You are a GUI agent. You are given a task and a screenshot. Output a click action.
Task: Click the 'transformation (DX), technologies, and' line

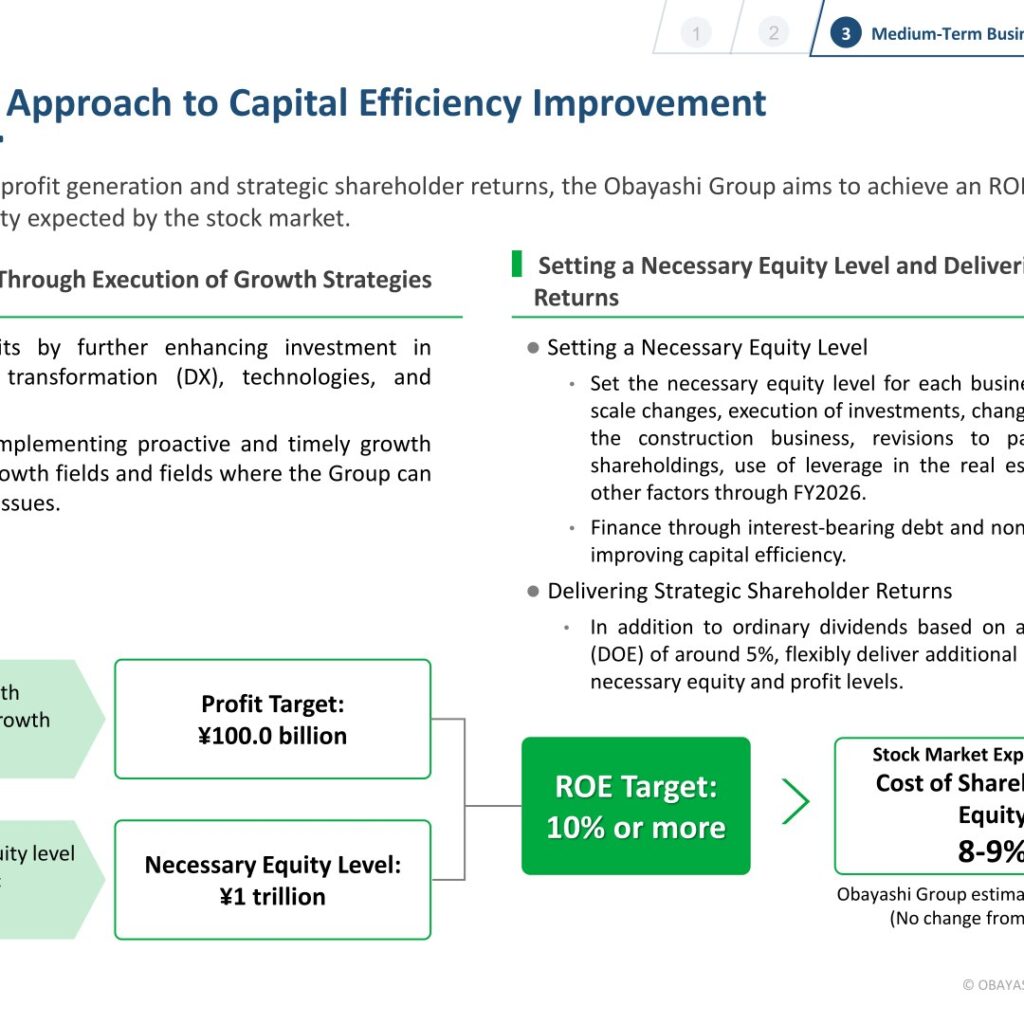[x=219, y=377]
